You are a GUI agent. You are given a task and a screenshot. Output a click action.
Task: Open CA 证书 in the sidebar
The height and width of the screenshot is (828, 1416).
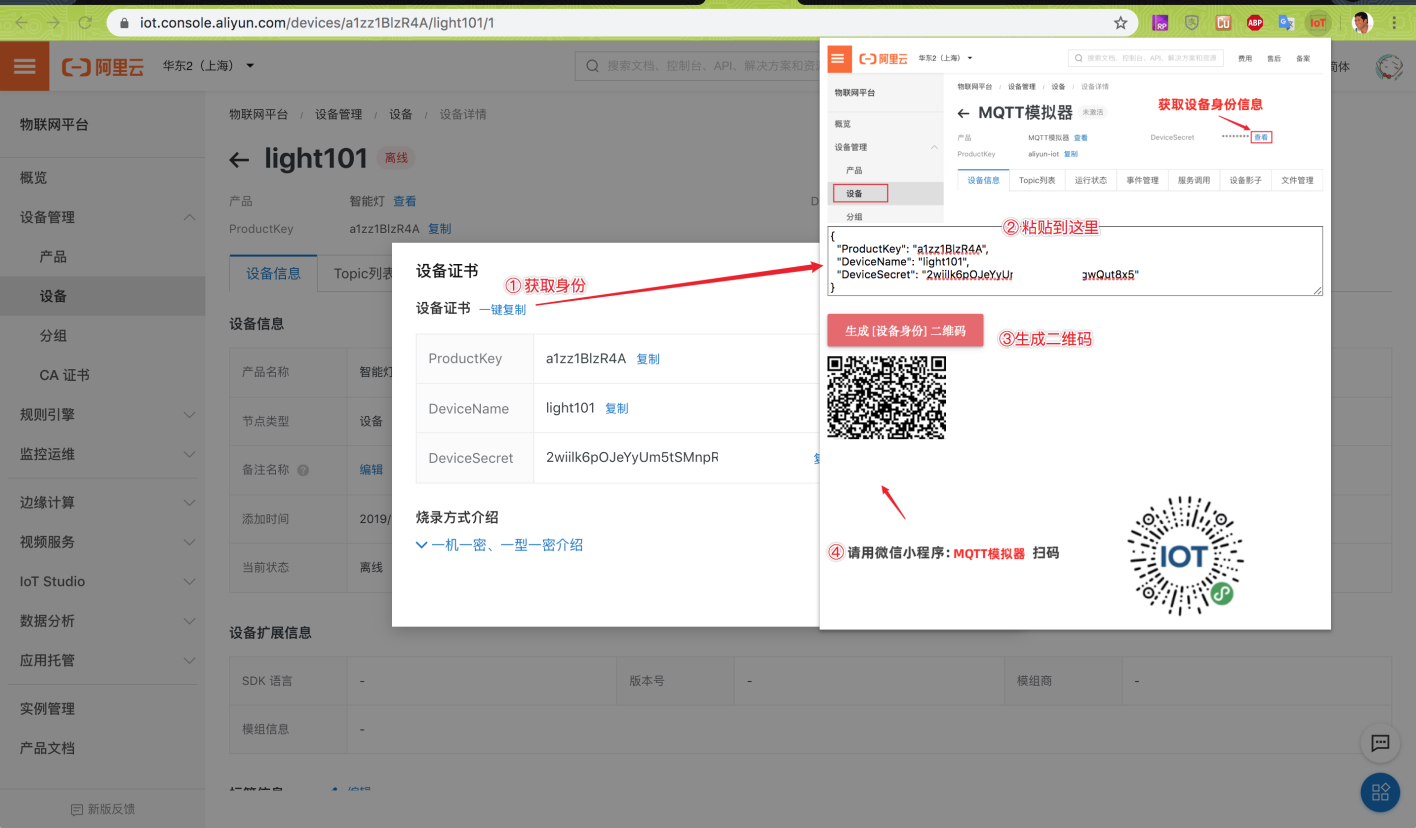point(65,375)
